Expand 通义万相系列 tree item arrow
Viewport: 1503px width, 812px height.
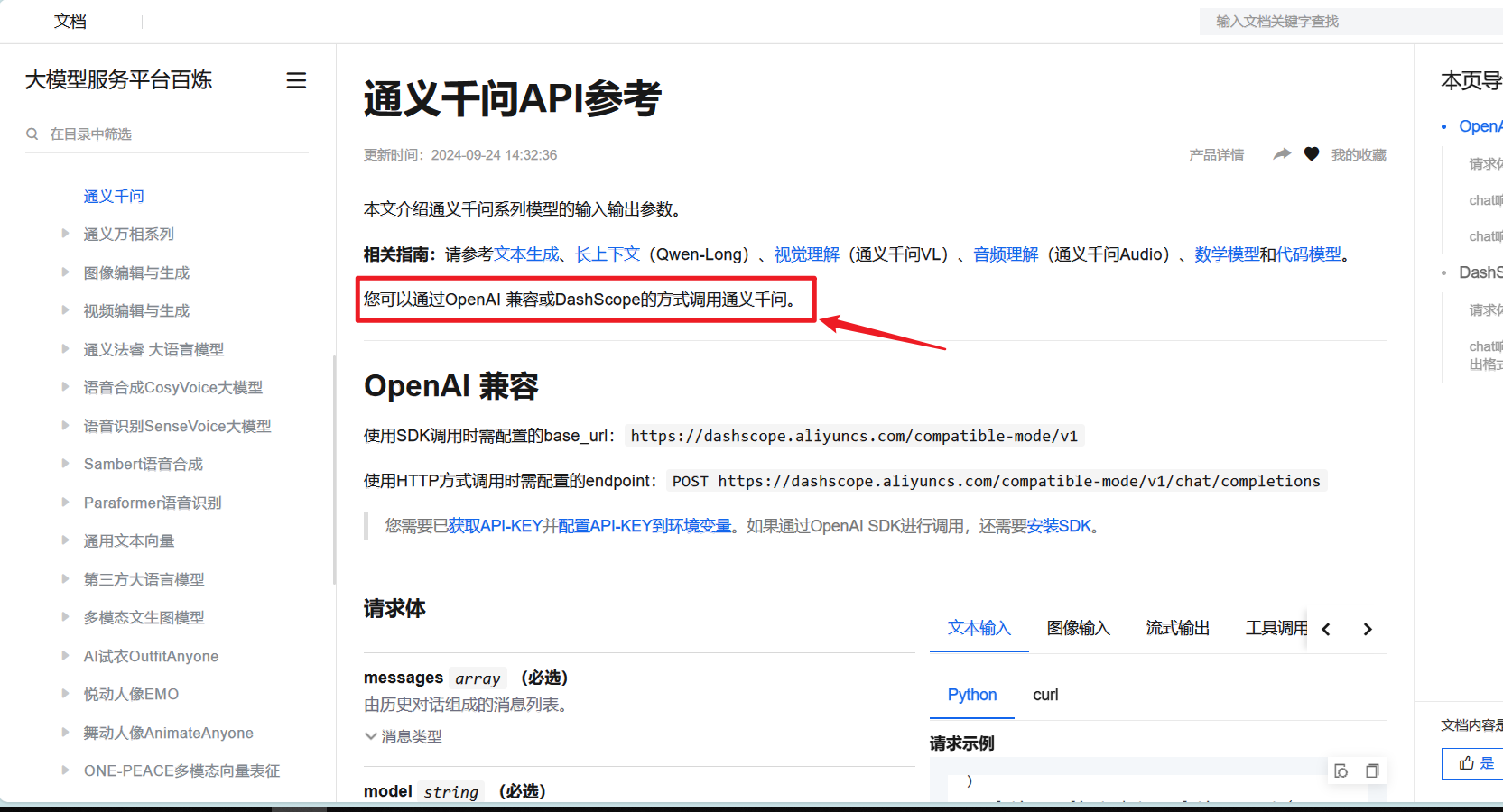(65, 234)
